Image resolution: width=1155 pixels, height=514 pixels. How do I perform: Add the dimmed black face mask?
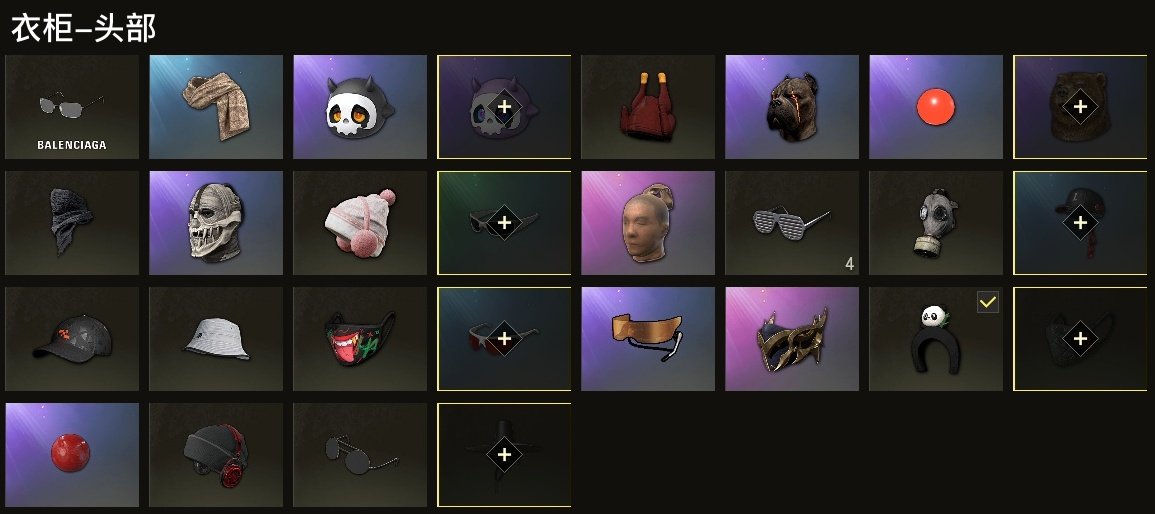(x=1081, y=339)
